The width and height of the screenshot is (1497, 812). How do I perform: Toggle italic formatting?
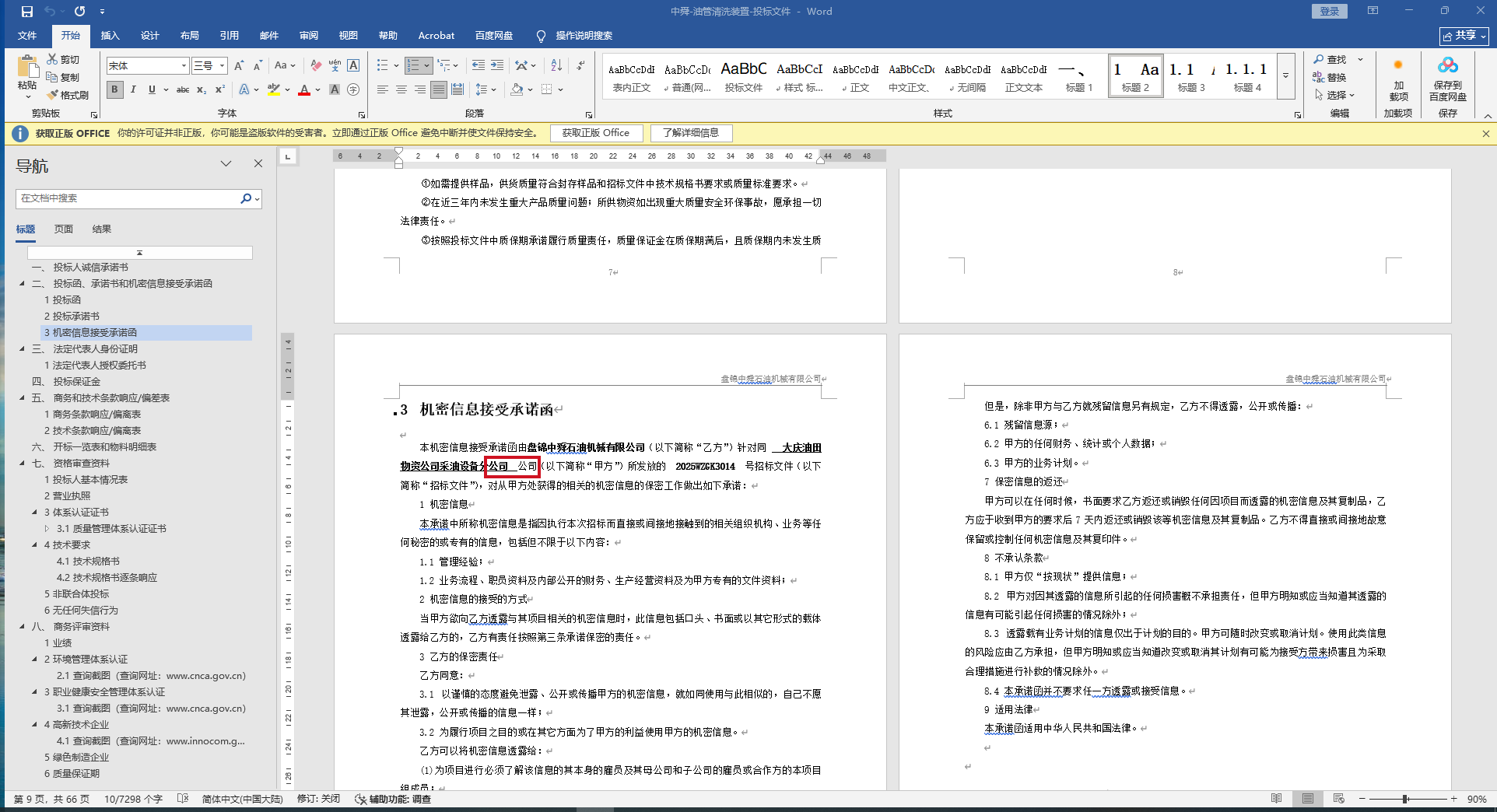click(x=133, y=89)
